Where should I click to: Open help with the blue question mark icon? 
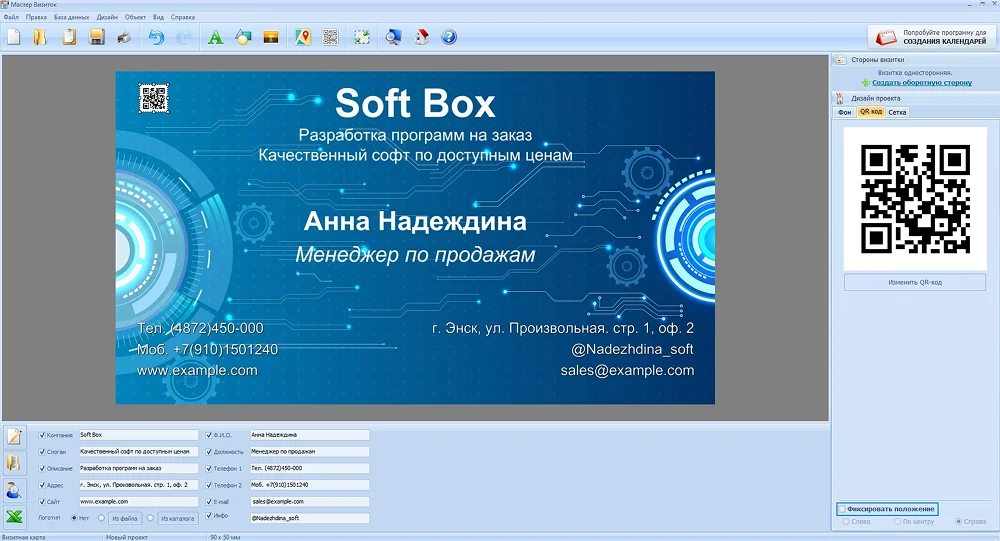449,38
